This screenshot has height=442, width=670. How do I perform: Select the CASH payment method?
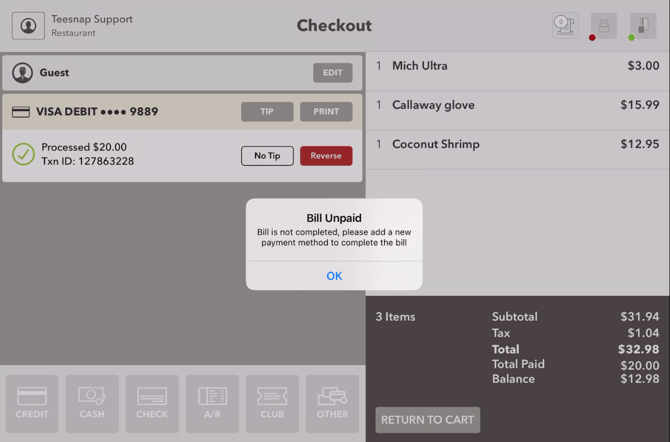coord(92,404)
